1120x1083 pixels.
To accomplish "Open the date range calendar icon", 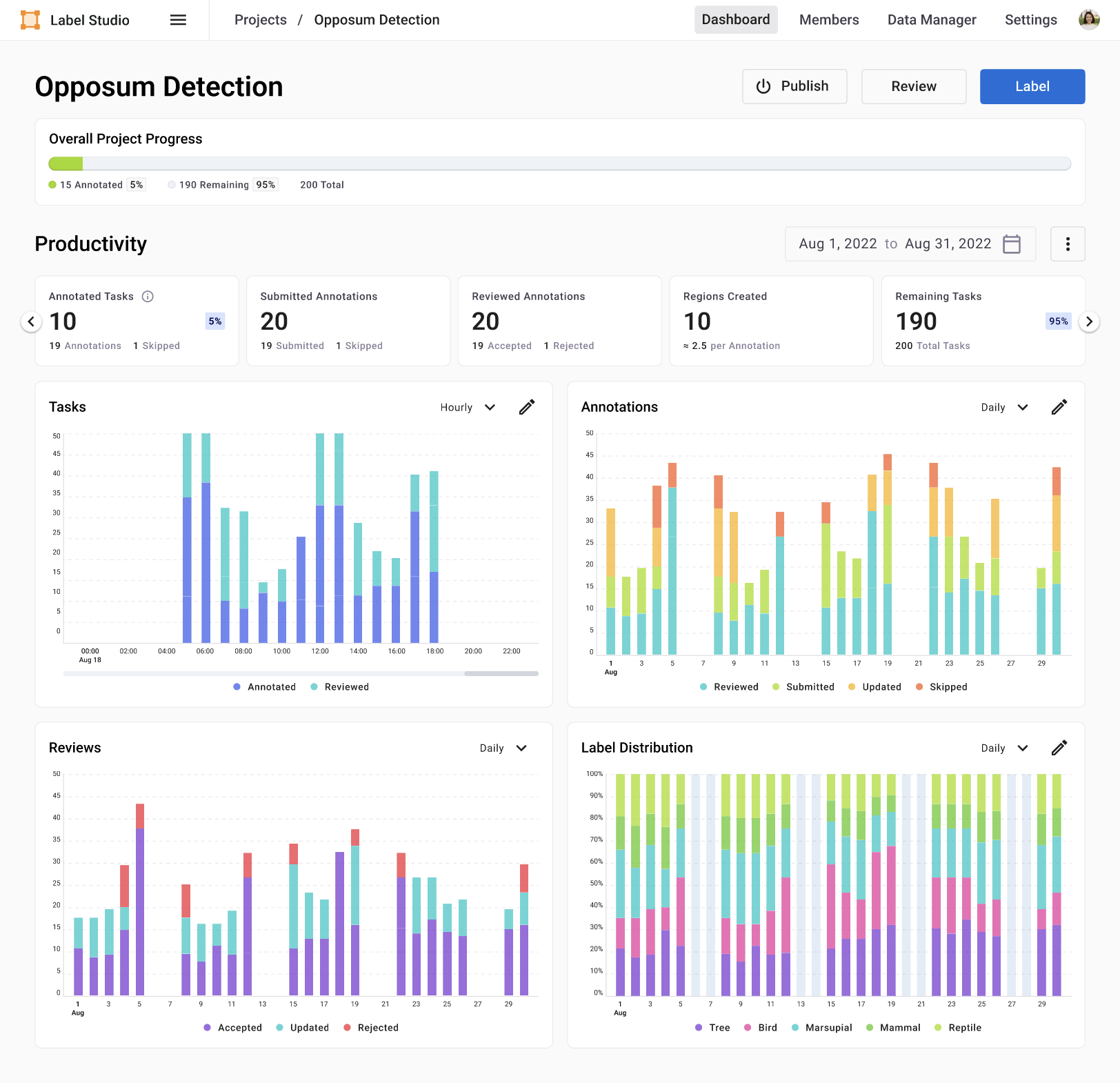I will pos(1011,244).
